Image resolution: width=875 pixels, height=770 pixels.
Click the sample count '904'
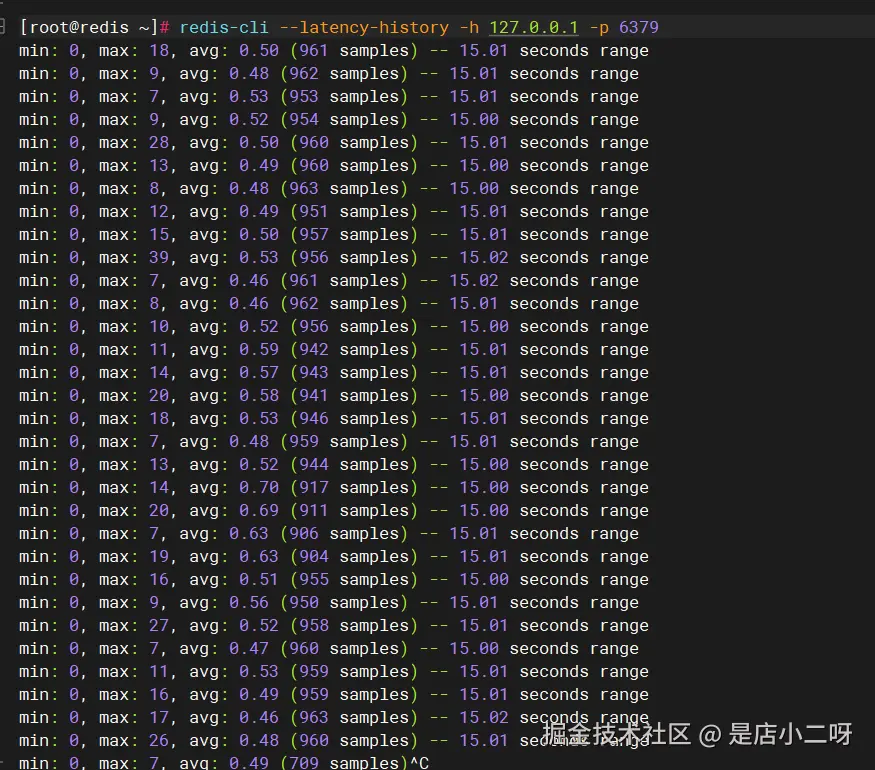[314, 556]
